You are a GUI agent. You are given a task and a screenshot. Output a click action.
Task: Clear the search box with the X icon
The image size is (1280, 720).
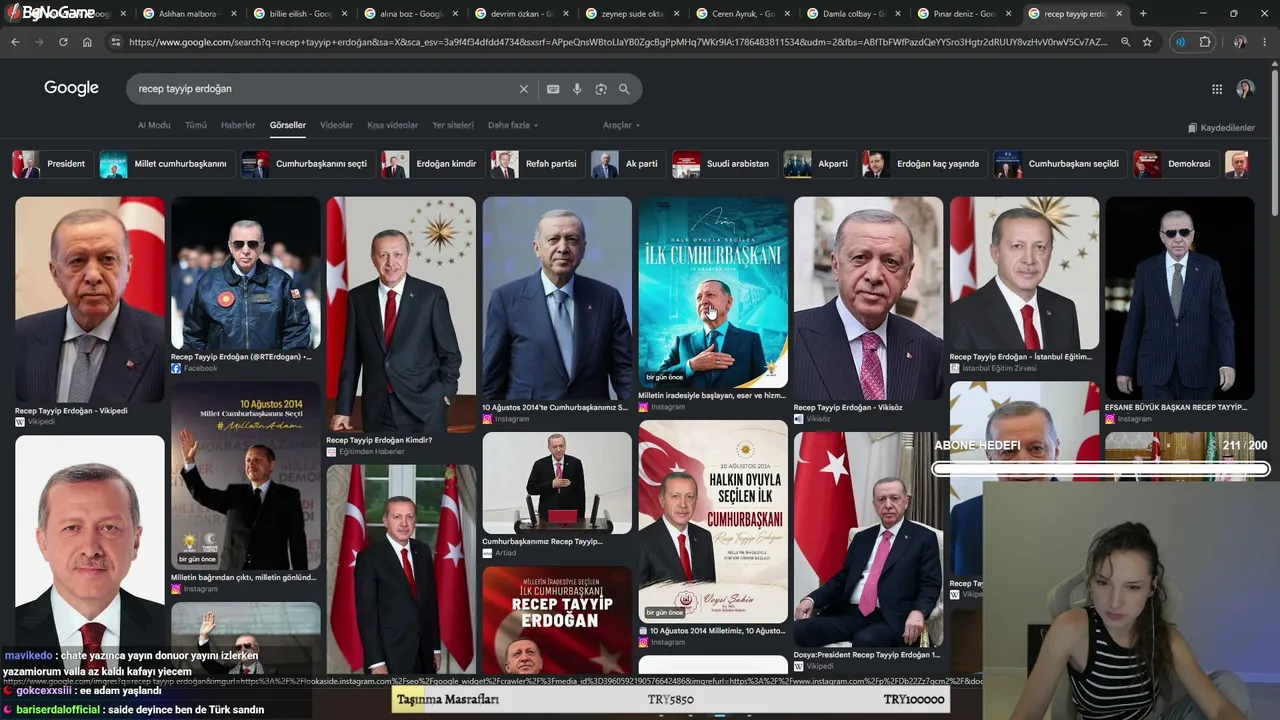(x=523, y=89)
